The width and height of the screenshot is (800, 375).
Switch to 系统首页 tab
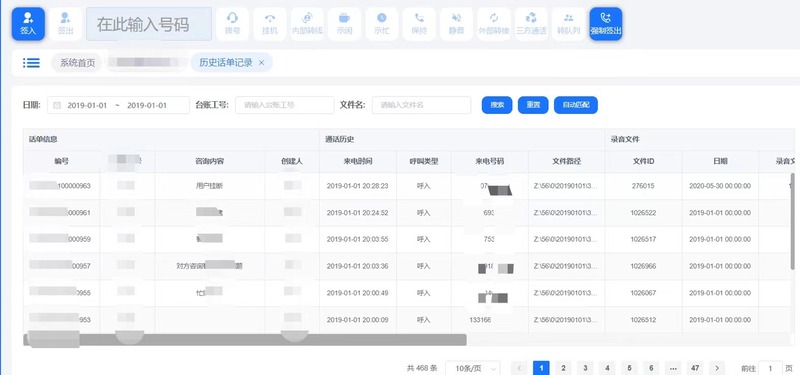pos(78,63)
